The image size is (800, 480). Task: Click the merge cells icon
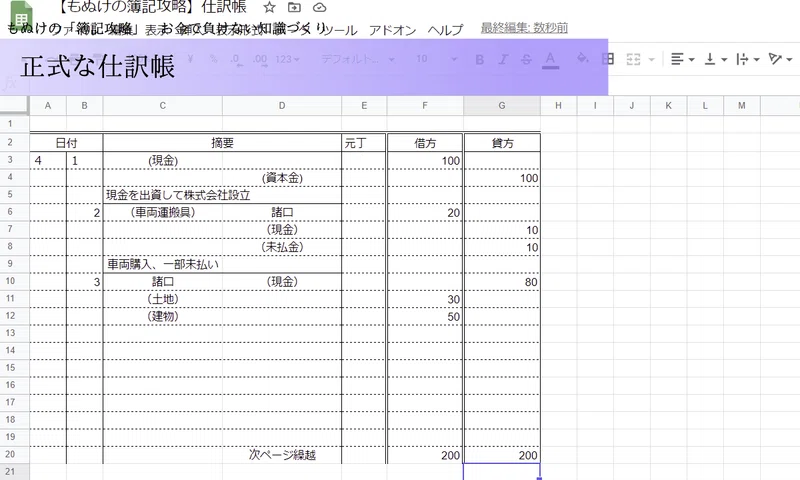633,59
